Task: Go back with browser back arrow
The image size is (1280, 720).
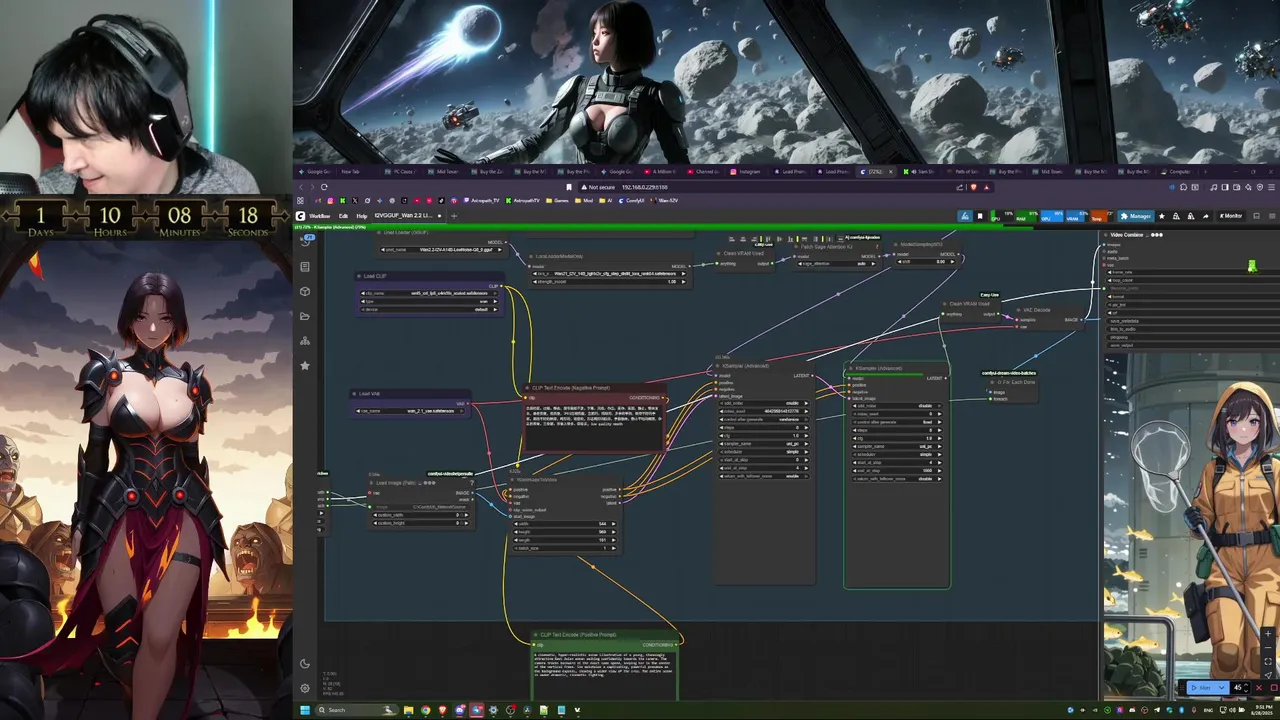Action: coord(301,187)
